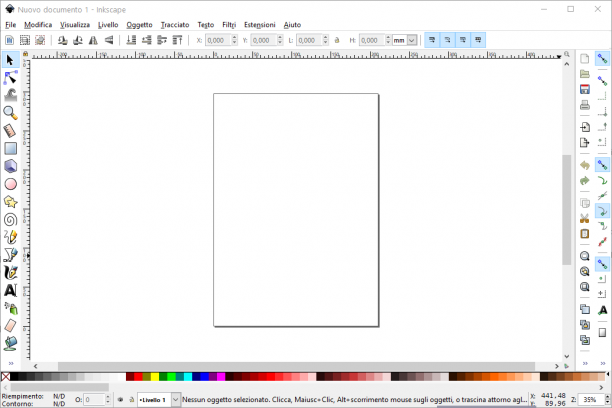612x408 pixels.
Task: Select the Eraser tool
Action: point(10,326)
